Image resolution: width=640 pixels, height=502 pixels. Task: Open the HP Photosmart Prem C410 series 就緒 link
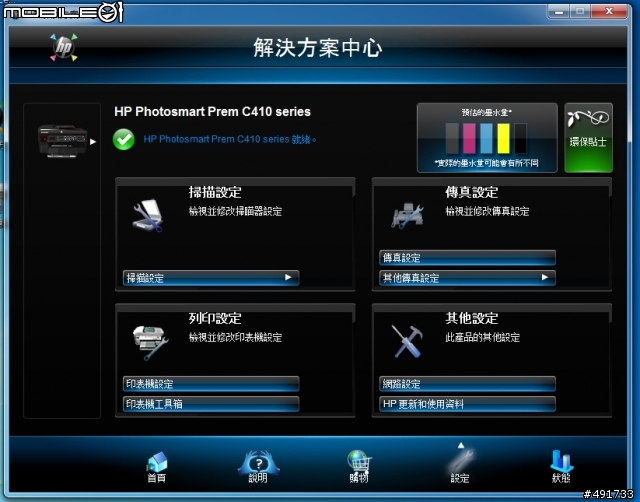coord(229,140)
